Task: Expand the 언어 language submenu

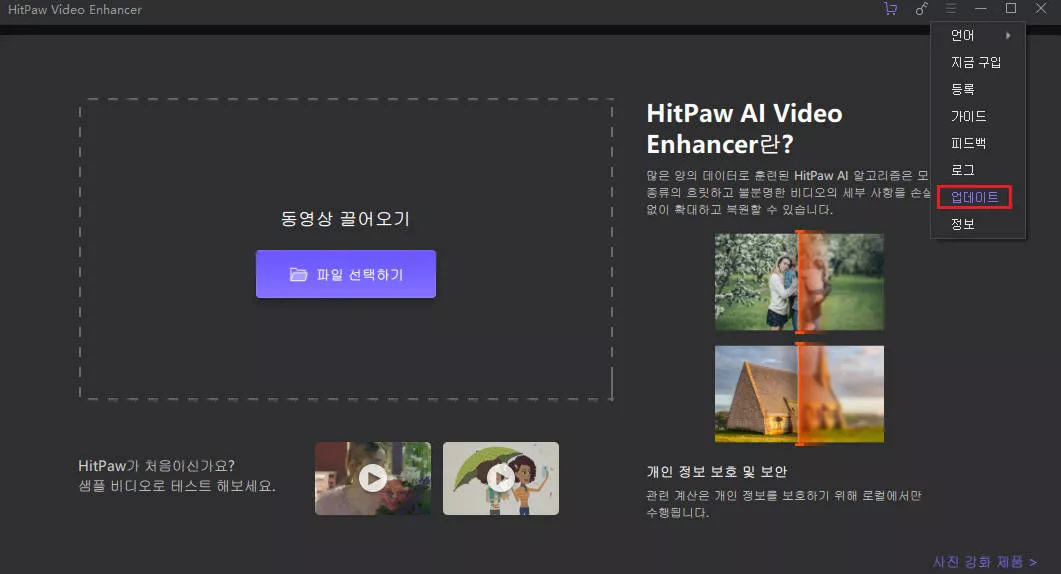Action: (x=978, y=35)
